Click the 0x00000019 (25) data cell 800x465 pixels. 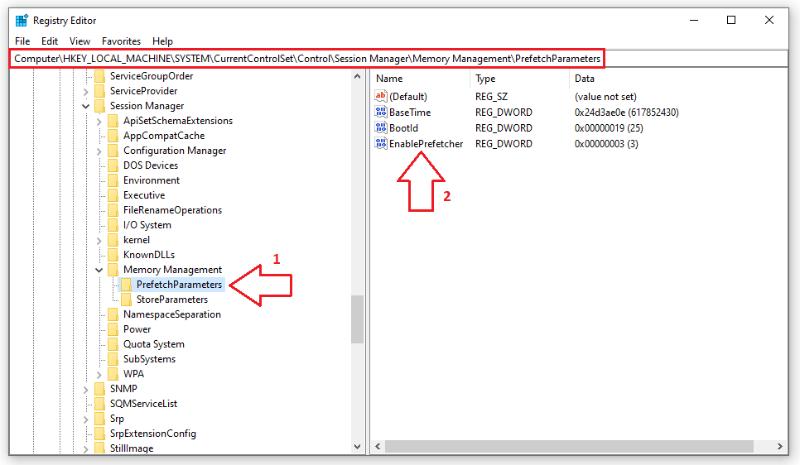(609, 128)
